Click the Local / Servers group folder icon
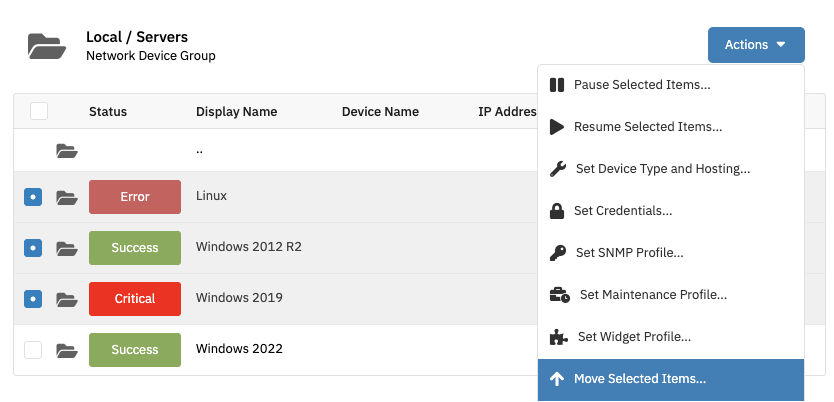This screenshot has width=834, height=402. pyautogui.click(x=47, y=46)
